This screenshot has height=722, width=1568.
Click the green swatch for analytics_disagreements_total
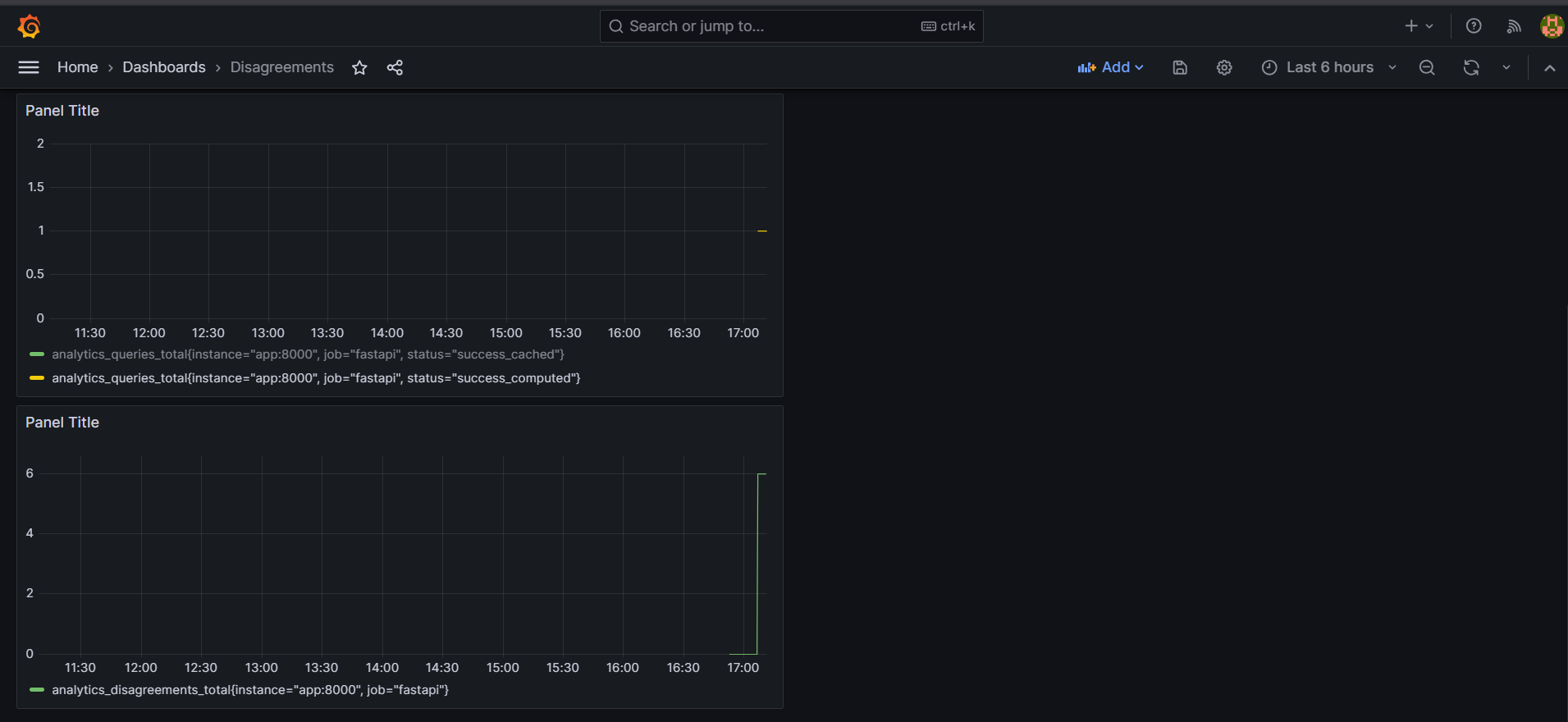(37, 690)
